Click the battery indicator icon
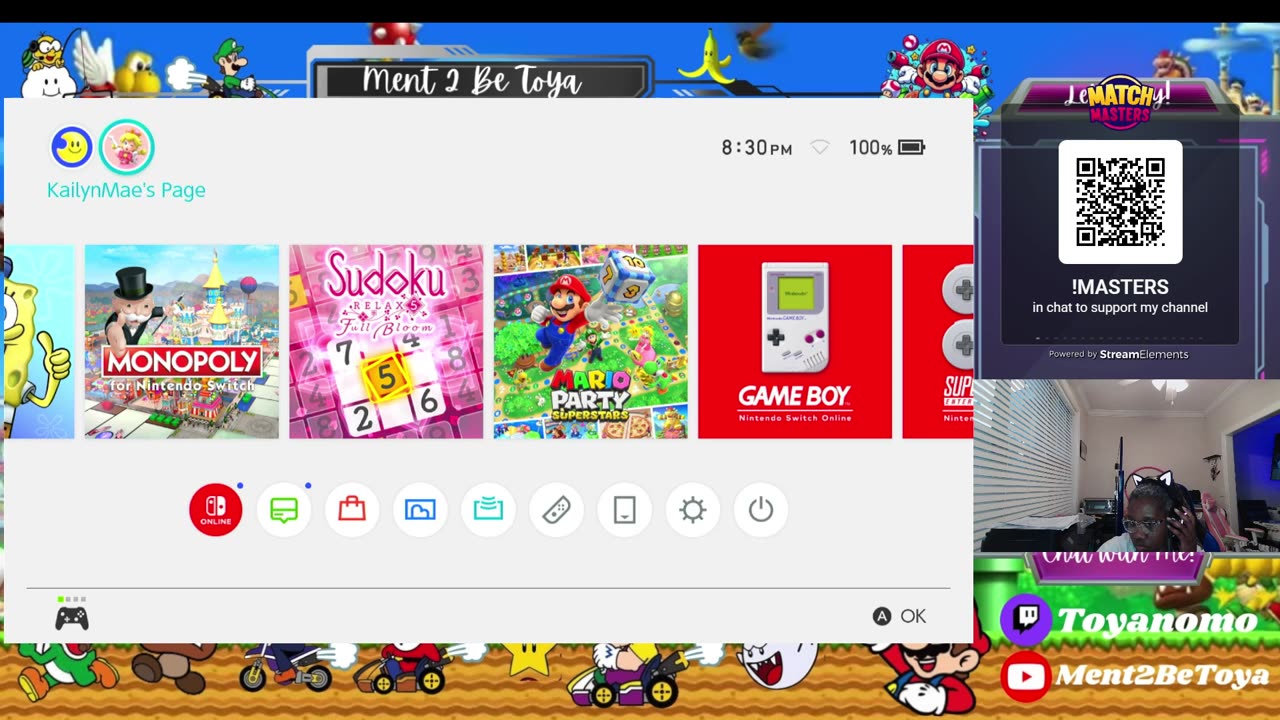The width and height of the screenshot is (1280, 720). (x=911, y=148)
